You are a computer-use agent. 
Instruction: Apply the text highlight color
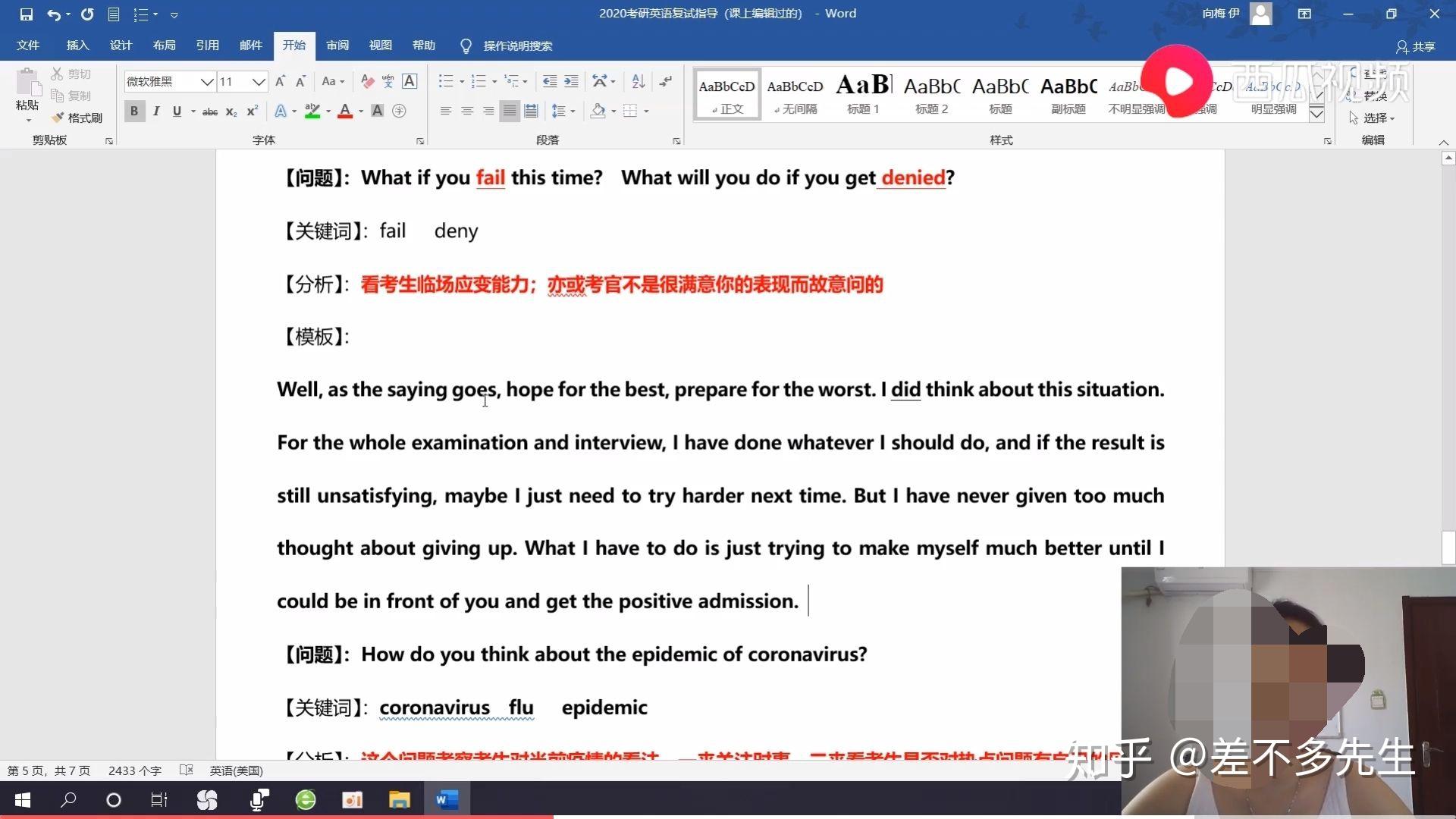point(312,111)
